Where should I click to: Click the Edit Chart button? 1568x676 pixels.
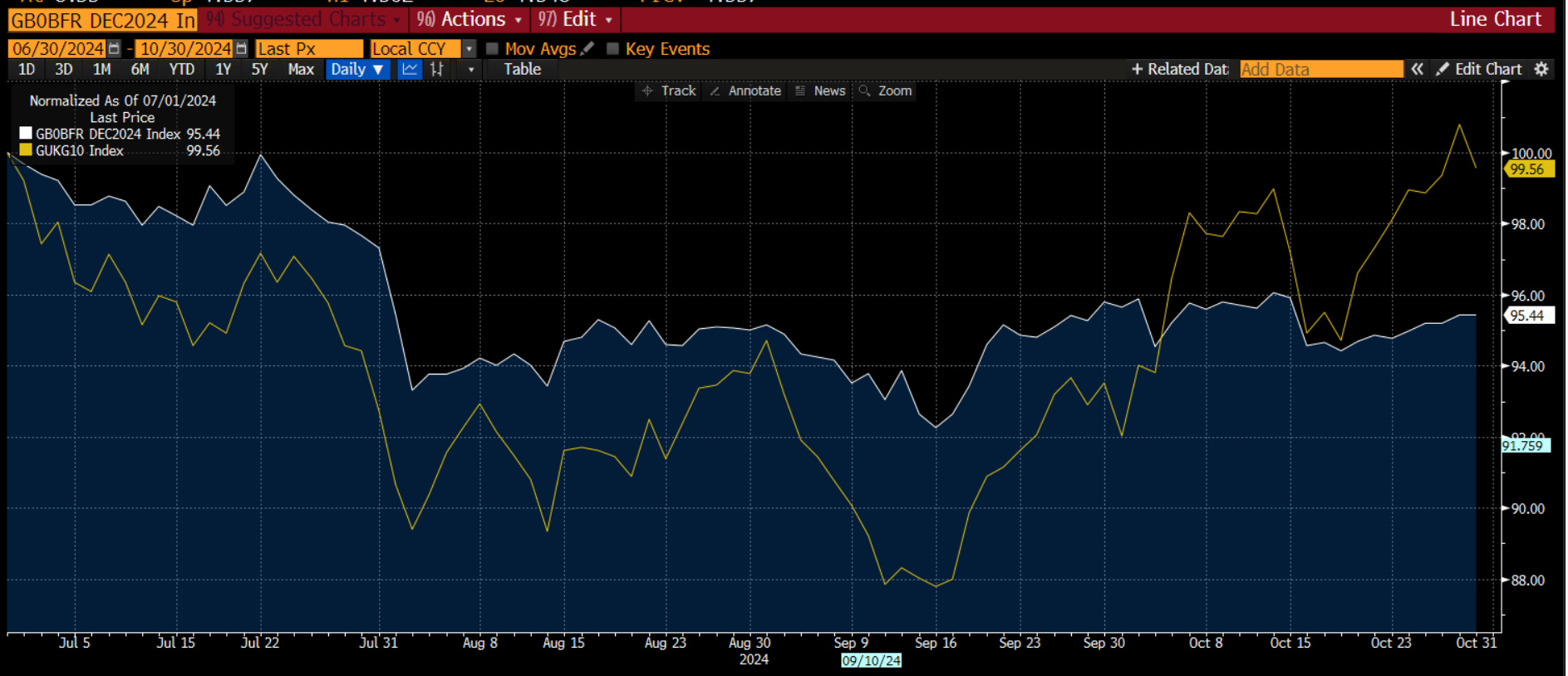pyautogui.click(x=1480, y=70)
